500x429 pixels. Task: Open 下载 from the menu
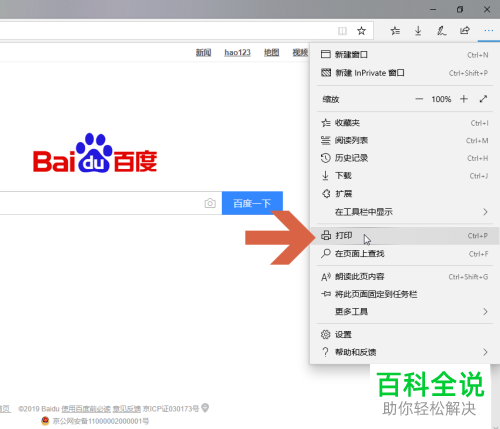(x=404, y=176)
